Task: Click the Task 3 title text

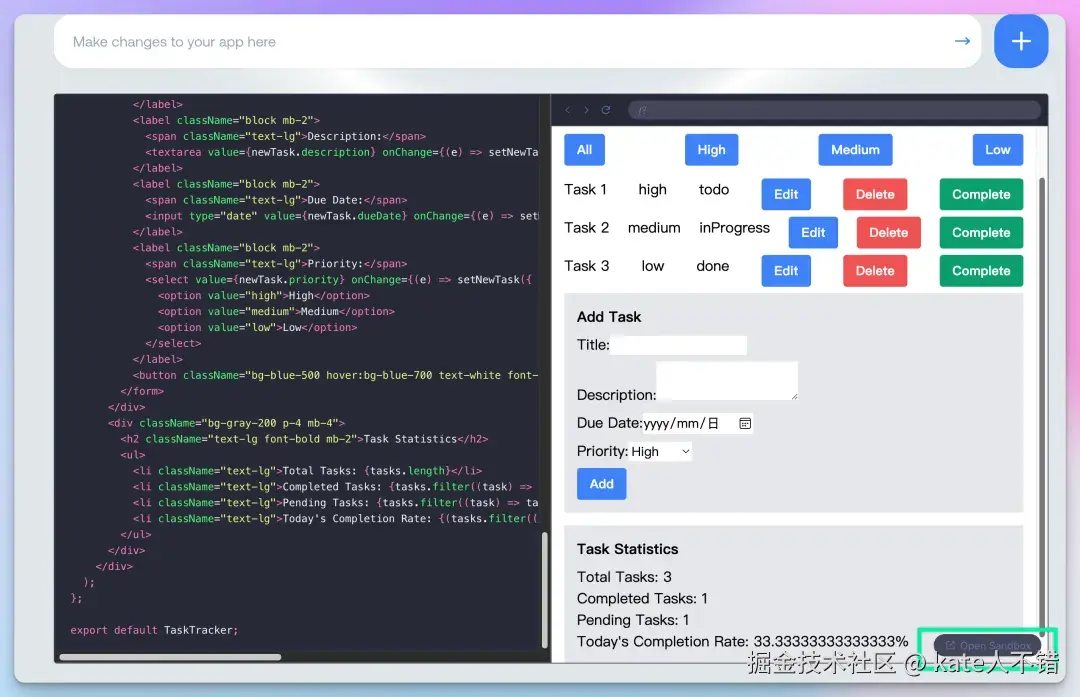Action: coord(587,266)
